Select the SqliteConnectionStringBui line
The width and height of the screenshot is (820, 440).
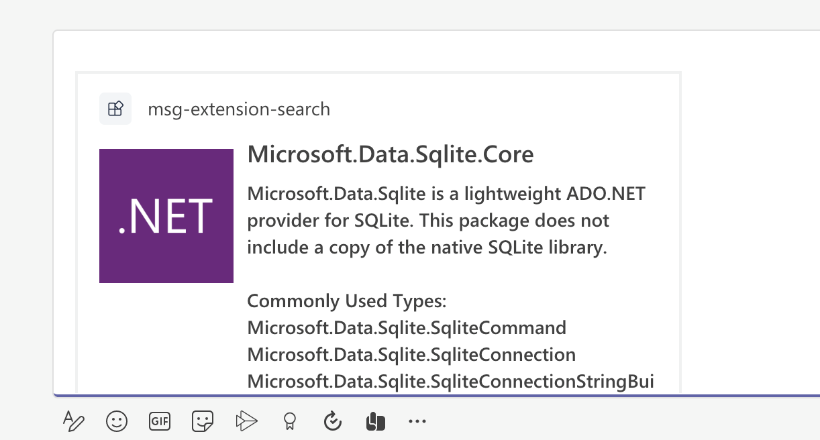[x=450, y=381]
